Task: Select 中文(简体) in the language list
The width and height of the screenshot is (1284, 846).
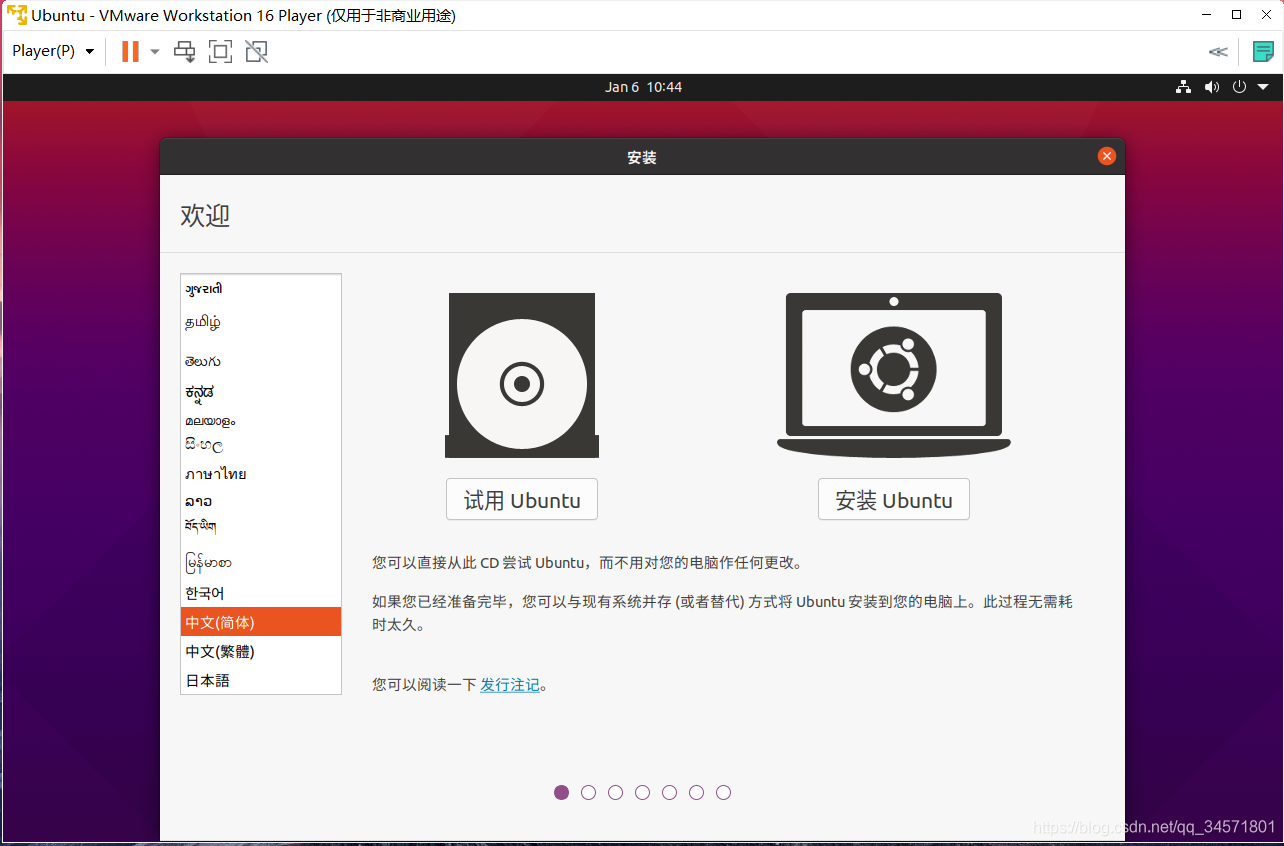Action: [261, 622]
